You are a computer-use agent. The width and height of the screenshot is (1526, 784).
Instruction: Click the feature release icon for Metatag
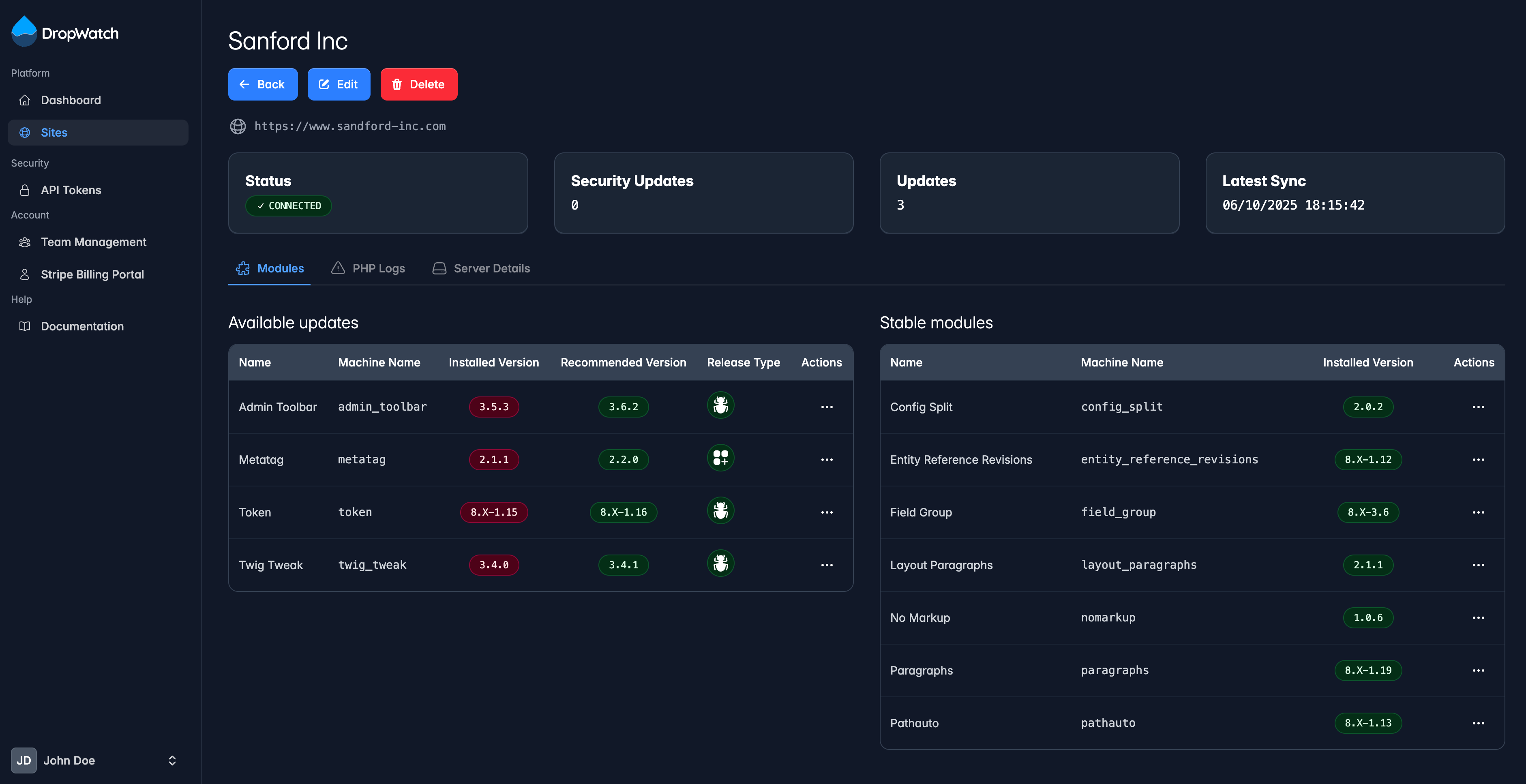click(720, 458)
